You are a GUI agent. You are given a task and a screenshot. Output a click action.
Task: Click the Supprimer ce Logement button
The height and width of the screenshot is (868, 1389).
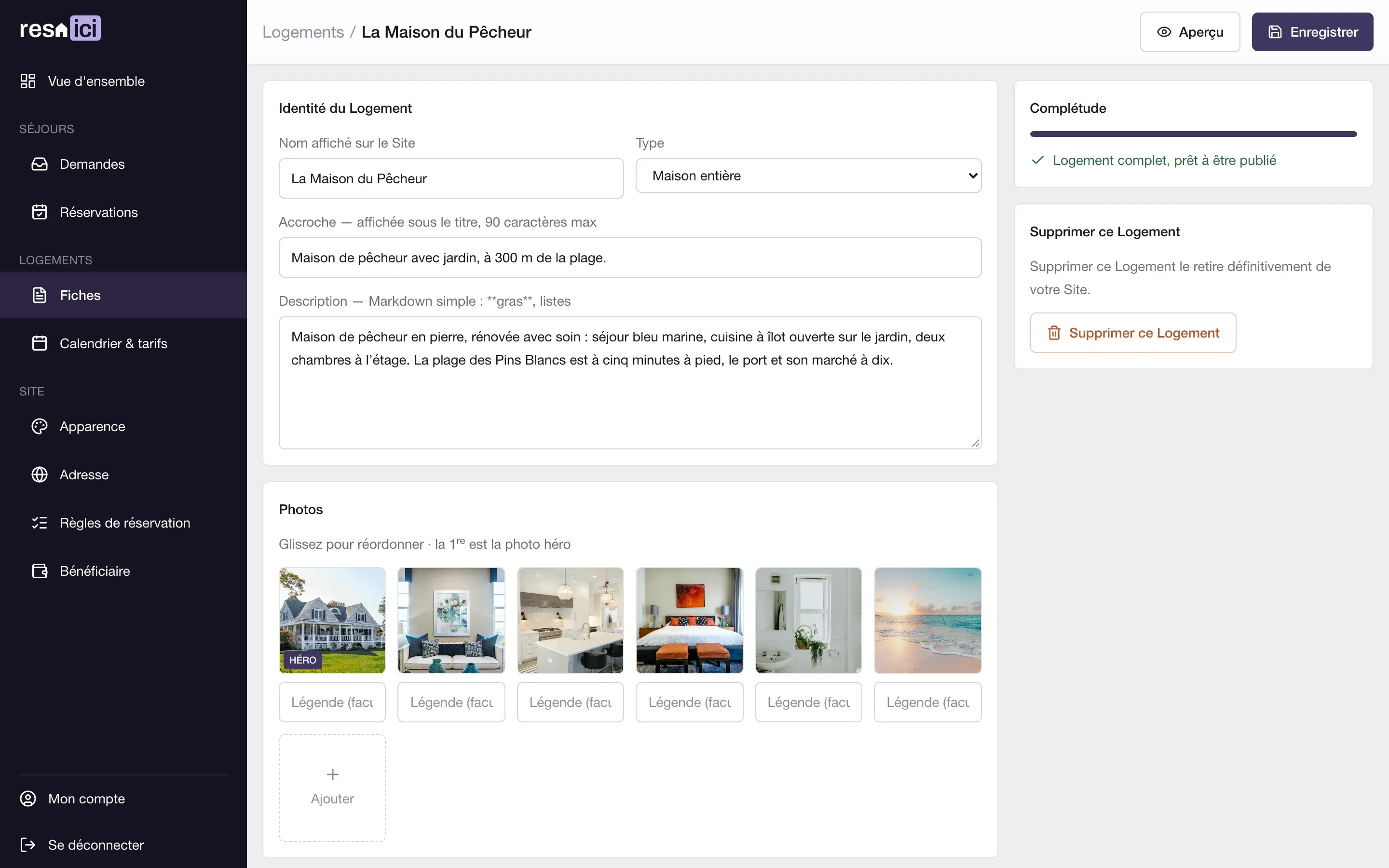click(1133, 333)
